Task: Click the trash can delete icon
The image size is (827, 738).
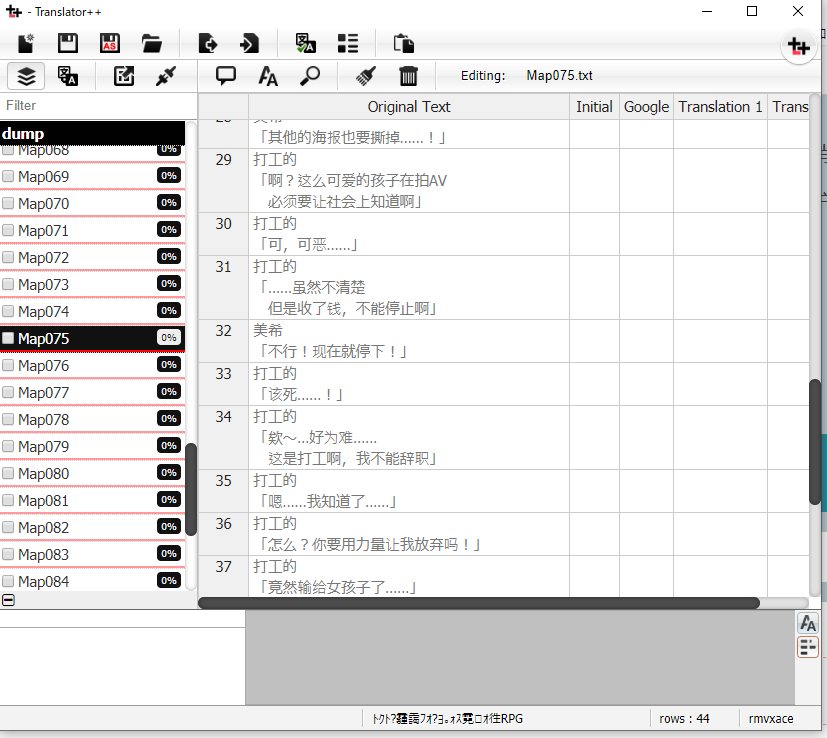Action: coord(408,76)
